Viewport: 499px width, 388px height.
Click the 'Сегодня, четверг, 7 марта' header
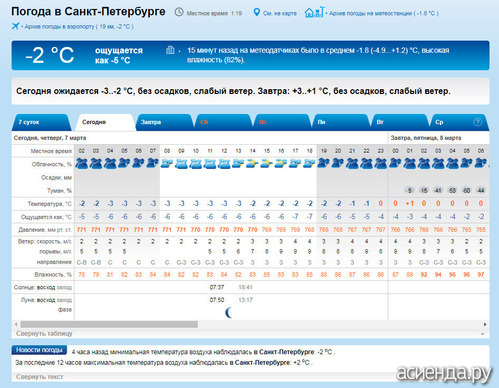(x=50, y=138)
